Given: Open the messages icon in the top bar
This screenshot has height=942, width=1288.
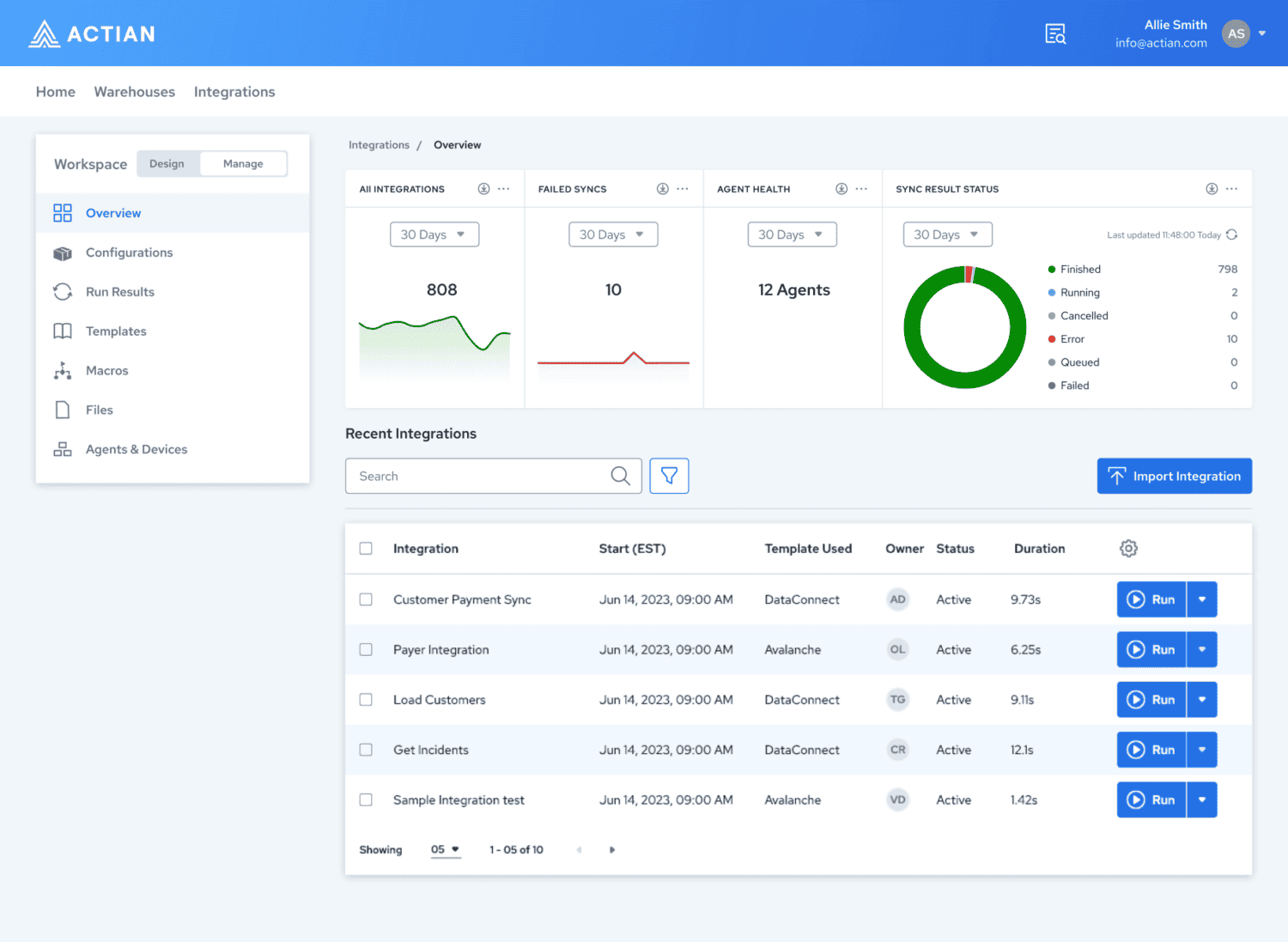Looking at the screenshot, I should (x=1054, y=33).
